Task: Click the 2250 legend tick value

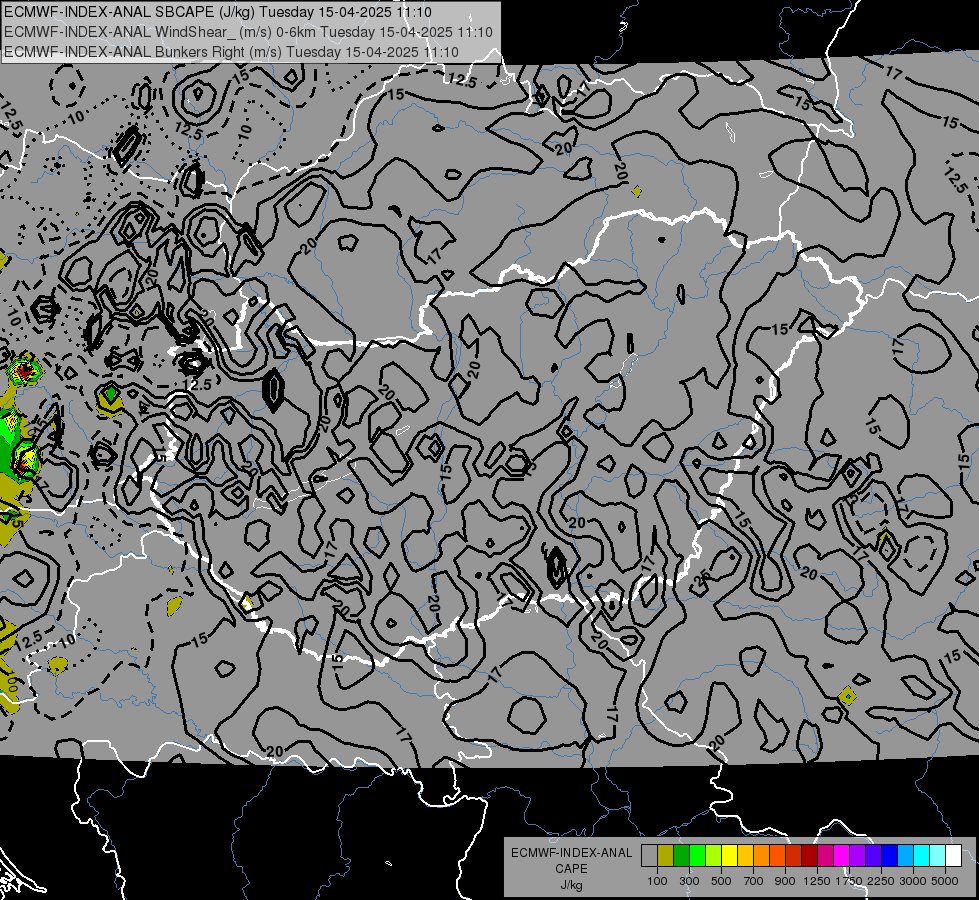Action: pos(881,881)
